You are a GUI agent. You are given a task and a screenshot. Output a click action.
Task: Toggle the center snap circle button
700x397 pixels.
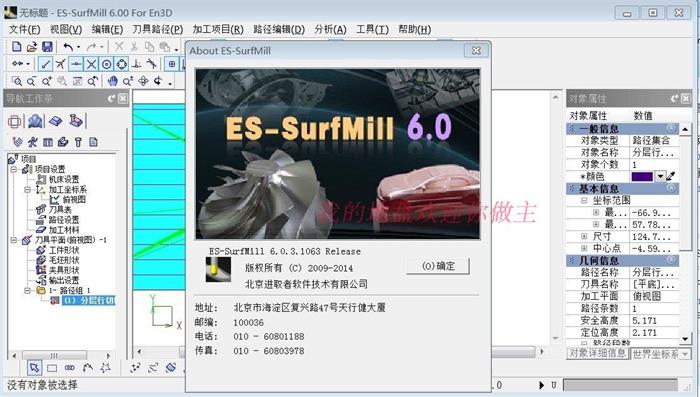point(106,64)
